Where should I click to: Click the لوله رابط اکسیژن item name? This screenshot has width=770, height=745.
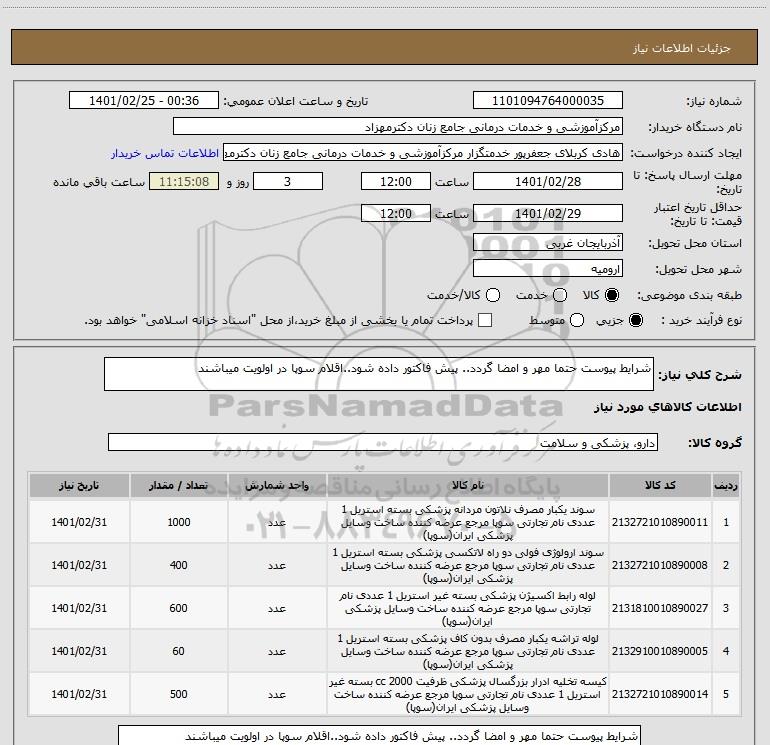[x=468, y=608]
